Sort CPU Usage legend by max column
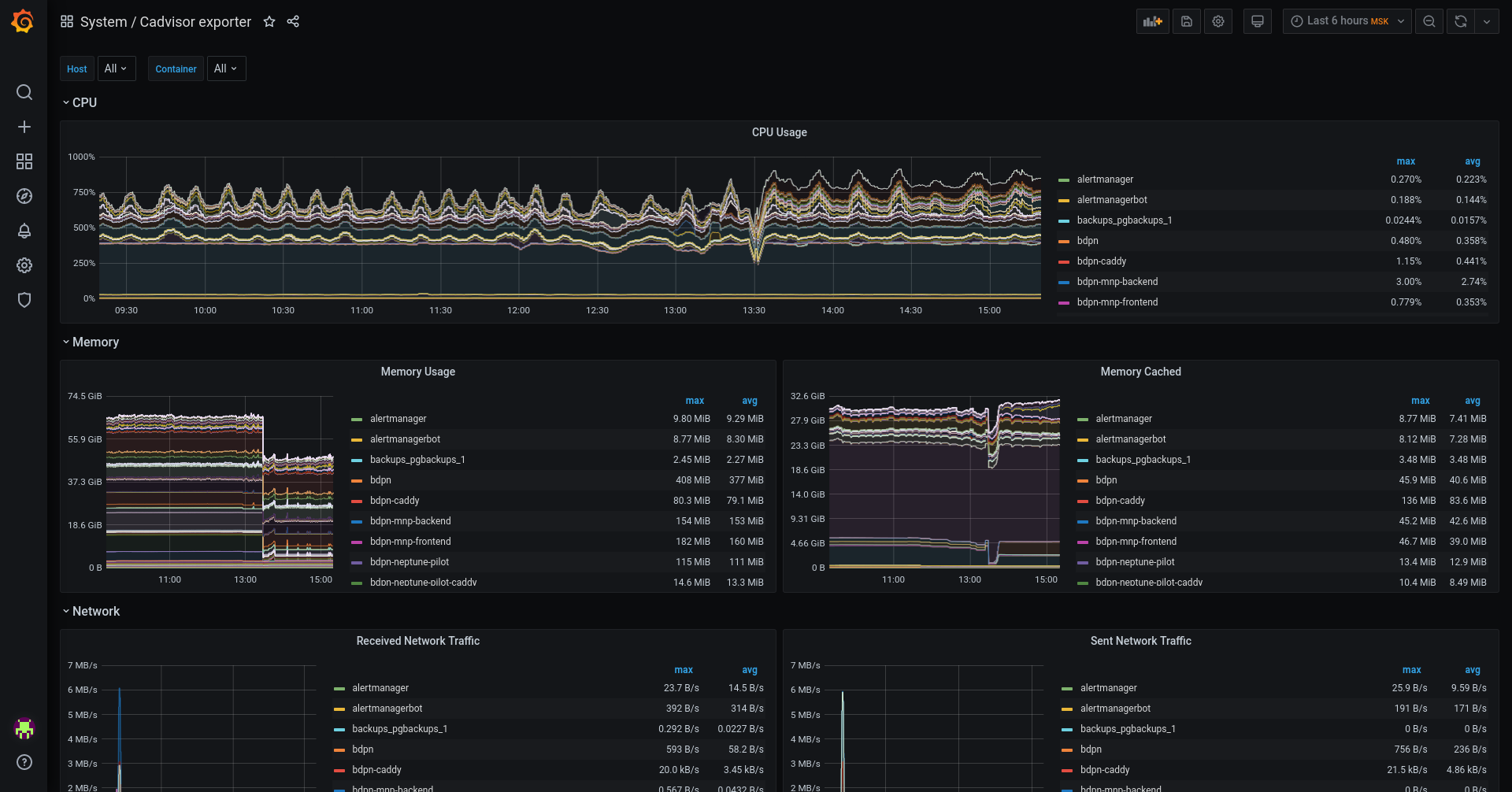Image resolution: width=1512 pixels, height=792 pixels. [x=1406, y=161]
